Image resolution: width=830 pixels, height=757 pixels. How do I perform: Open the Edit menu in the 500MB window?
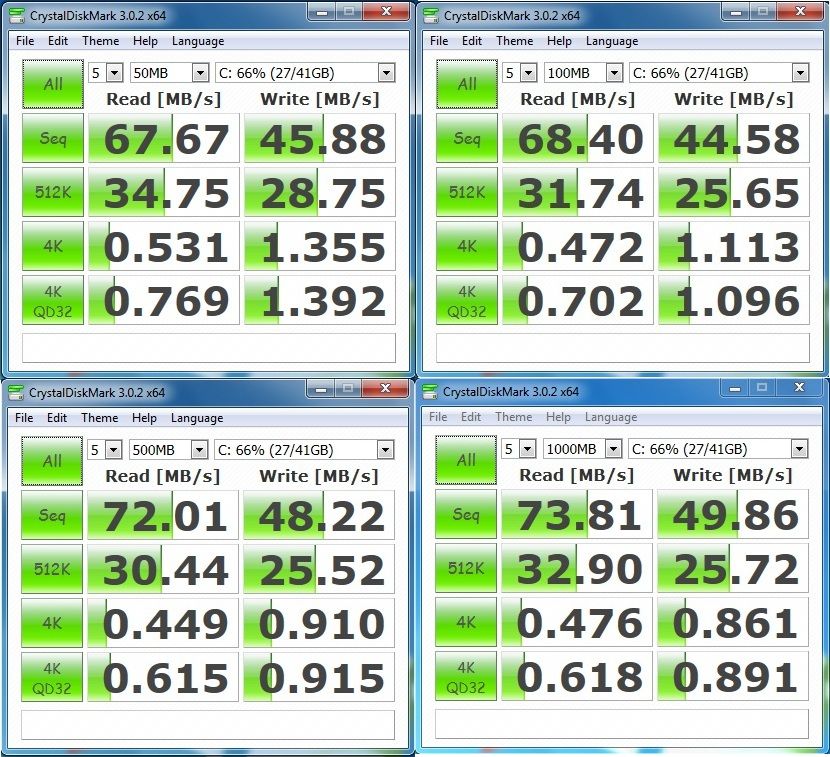(57, 418)
